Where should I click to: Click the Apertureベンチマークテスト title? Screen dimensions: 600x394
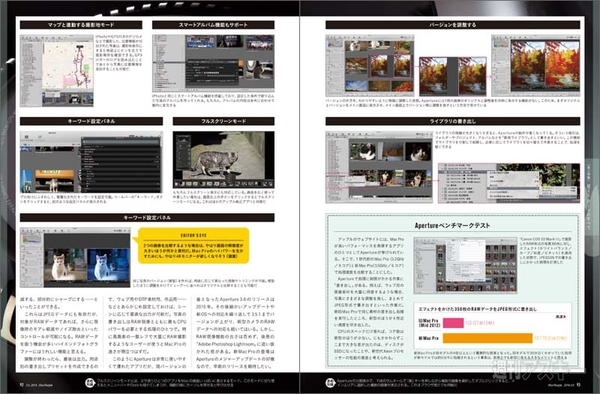coord(452,226)
